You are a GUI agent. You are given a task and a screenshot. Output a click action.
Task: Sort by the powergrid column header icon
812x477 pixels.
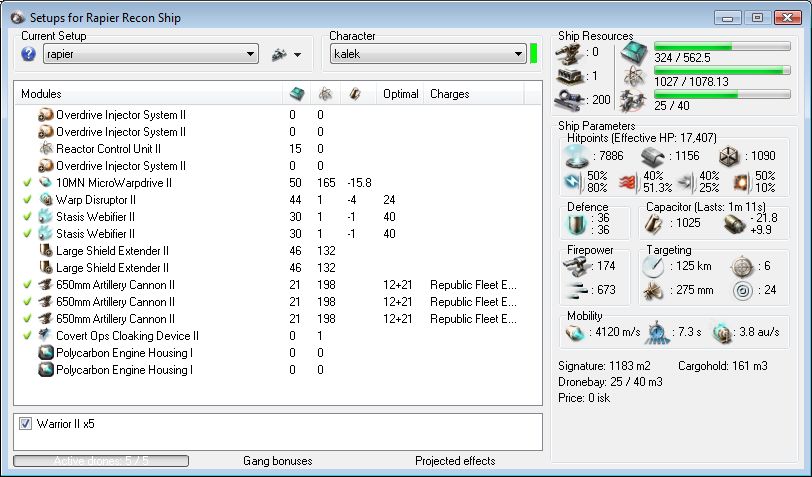[325, 94]
